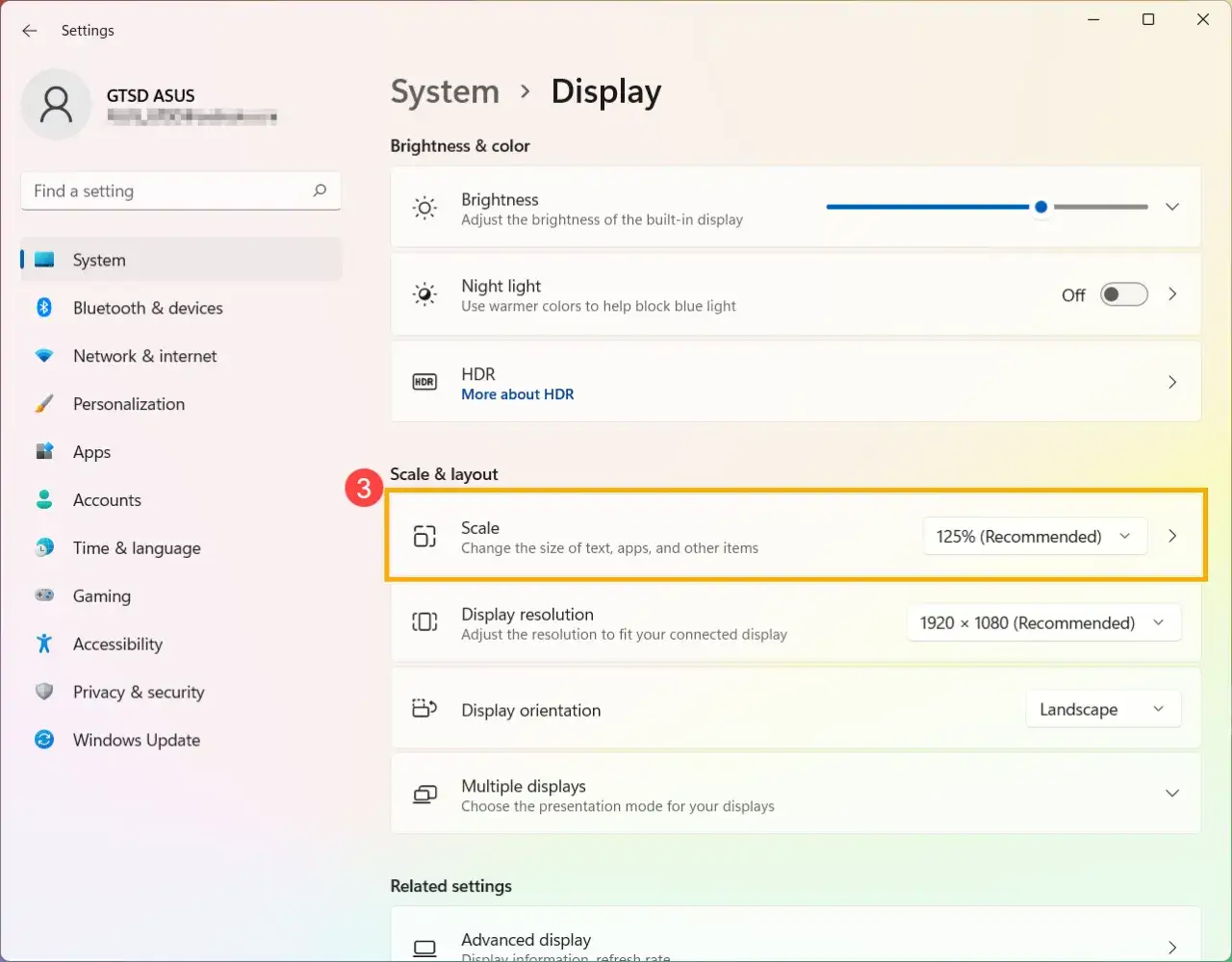Screen dimensions: 1232x962
Task: Click the search magnifier in Find a setting
Action: tap(319, 190)
